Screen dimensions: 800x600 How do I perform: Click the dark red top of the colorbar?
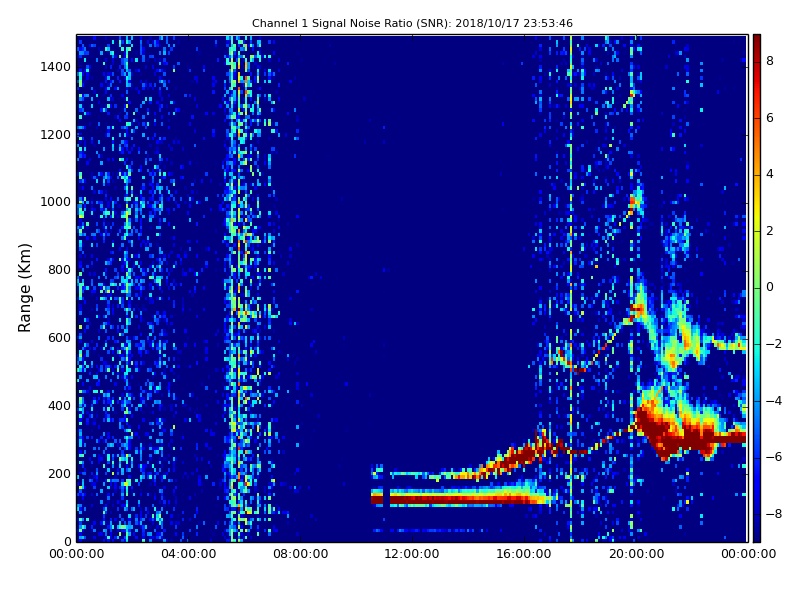coord(757,43)
